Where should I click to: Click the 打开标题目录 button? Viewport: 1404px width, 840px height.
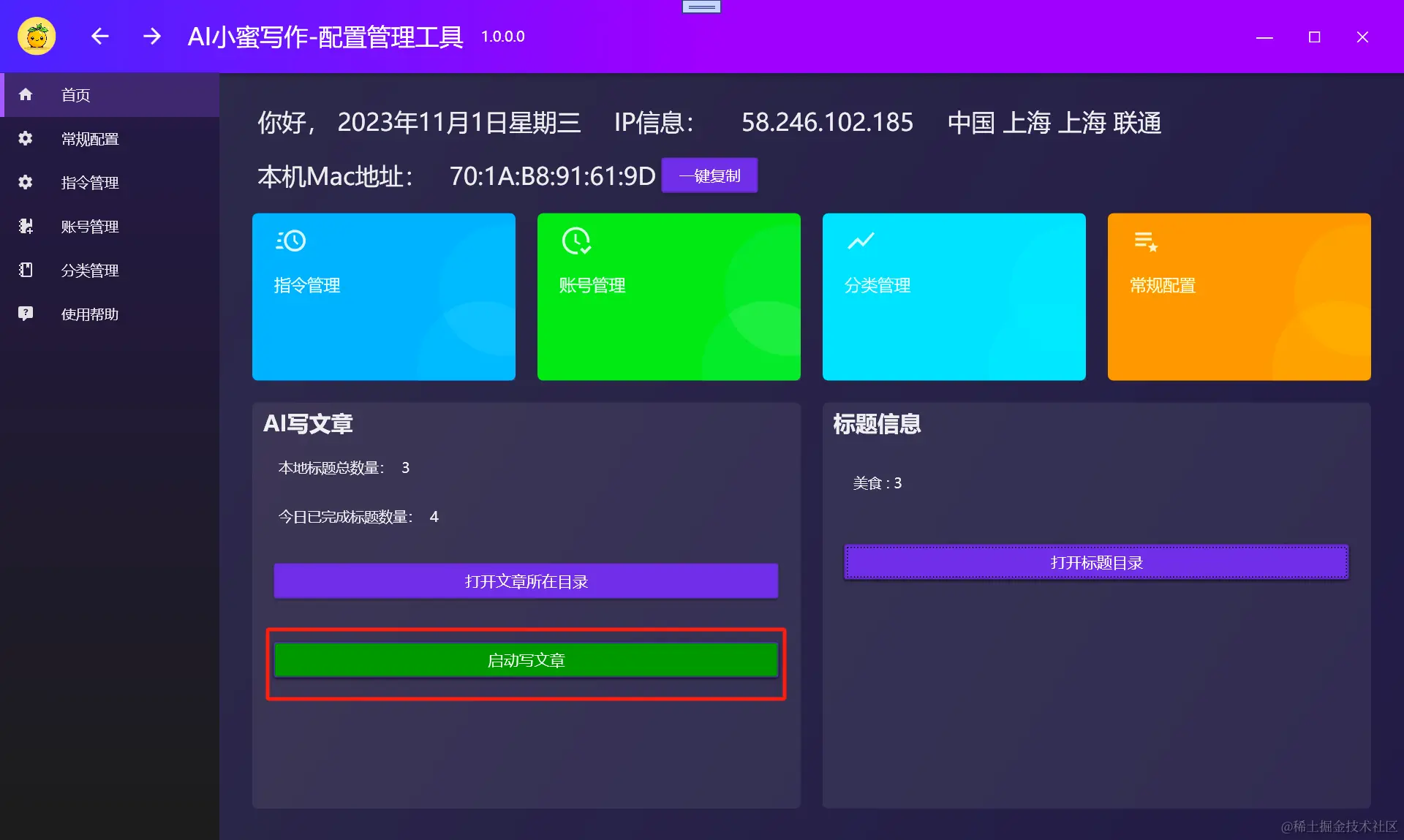pos(1096,562)
